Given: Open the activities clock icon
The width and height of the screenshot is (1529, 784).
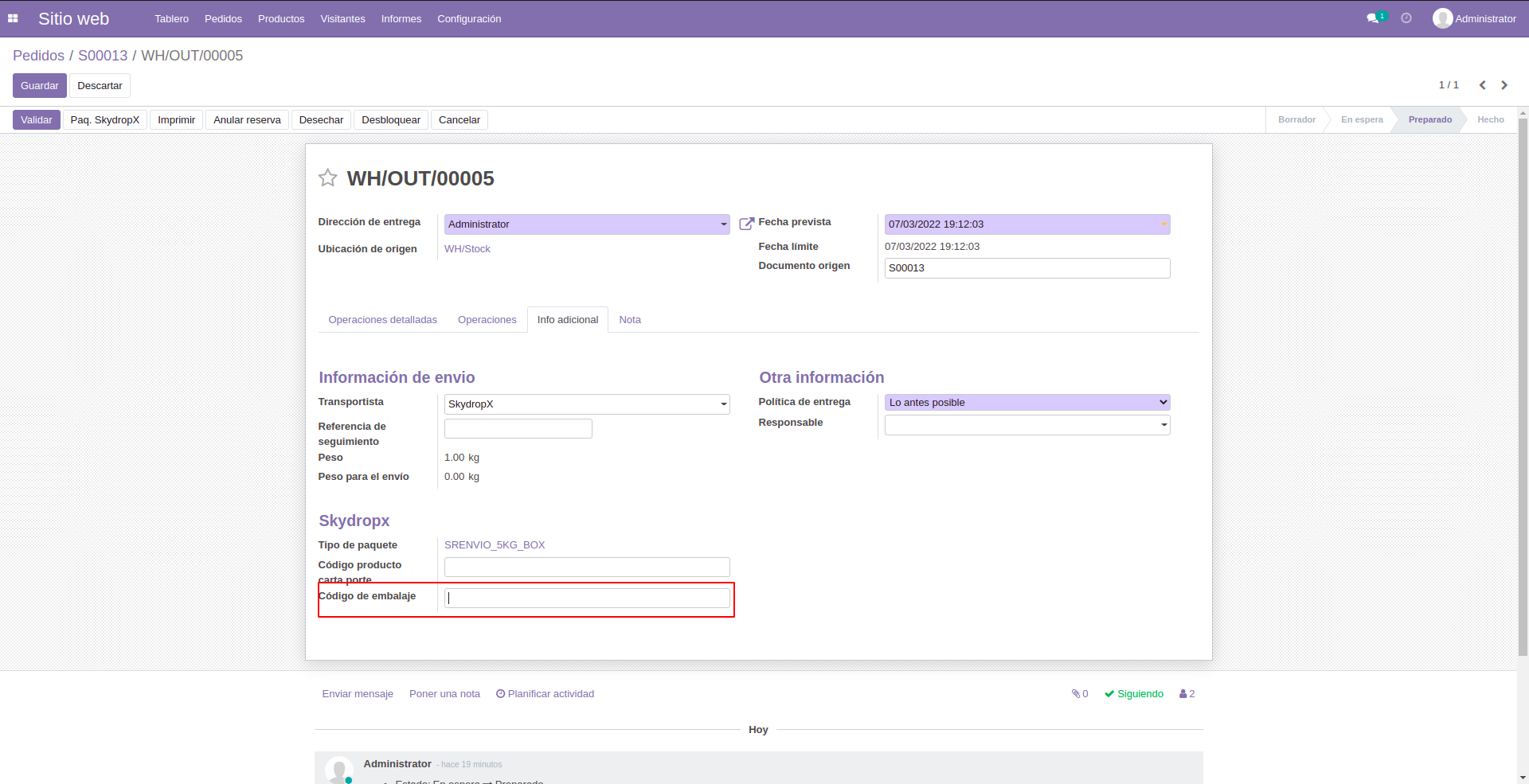Looking at the screenshot, I should [x=1406, y=18].
